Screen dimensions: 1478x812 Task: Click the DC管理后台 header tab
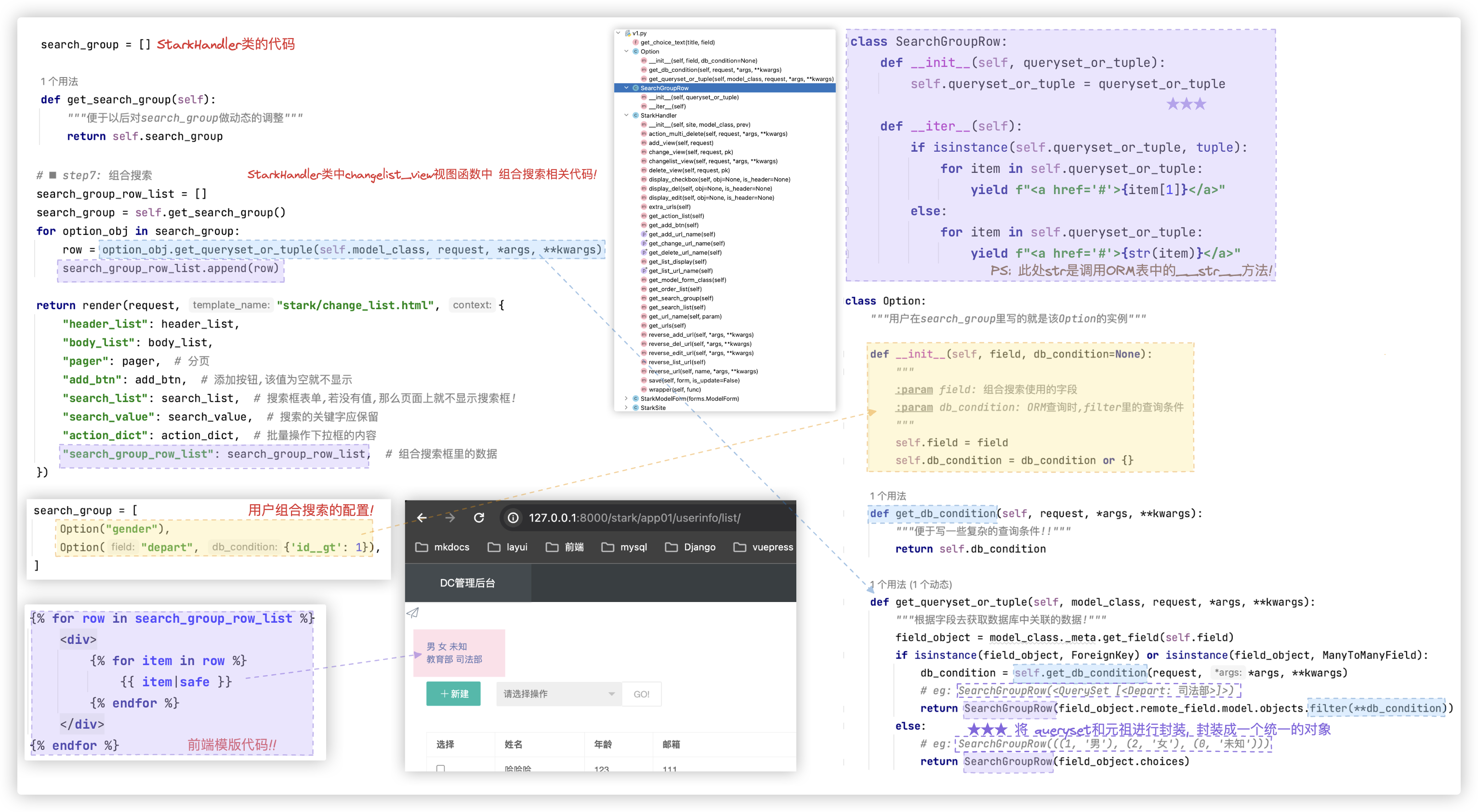pyautogui.click(x=468, y=583)
